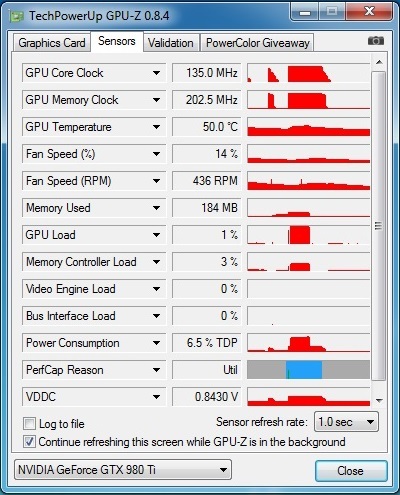Enable the Log to file checkbox

click(29, 424)
